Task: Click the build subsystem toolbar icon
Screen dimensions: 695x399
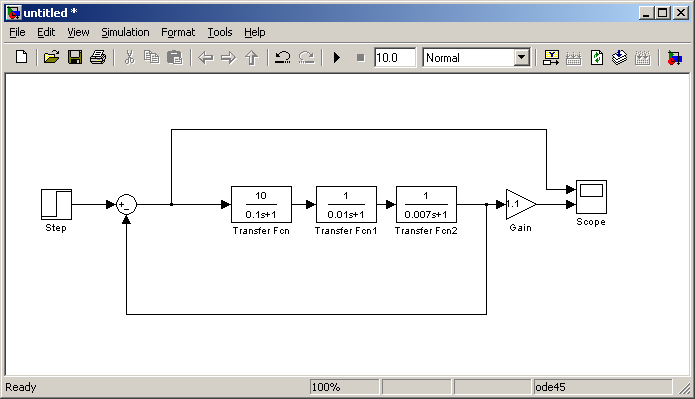Action: pyautogui.click(x=642, y=58)
